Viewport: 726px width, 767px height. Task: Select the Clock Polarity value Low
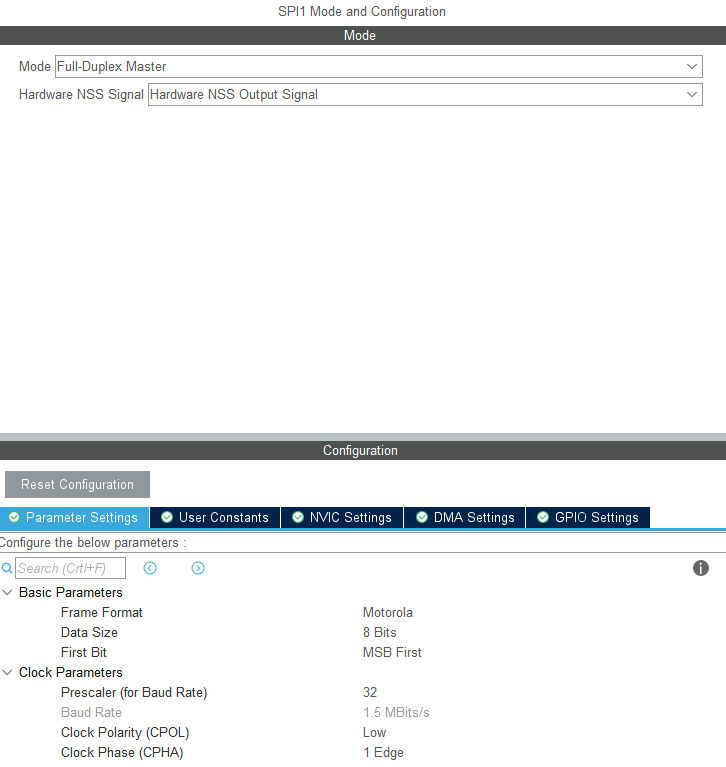pos(374,733)
